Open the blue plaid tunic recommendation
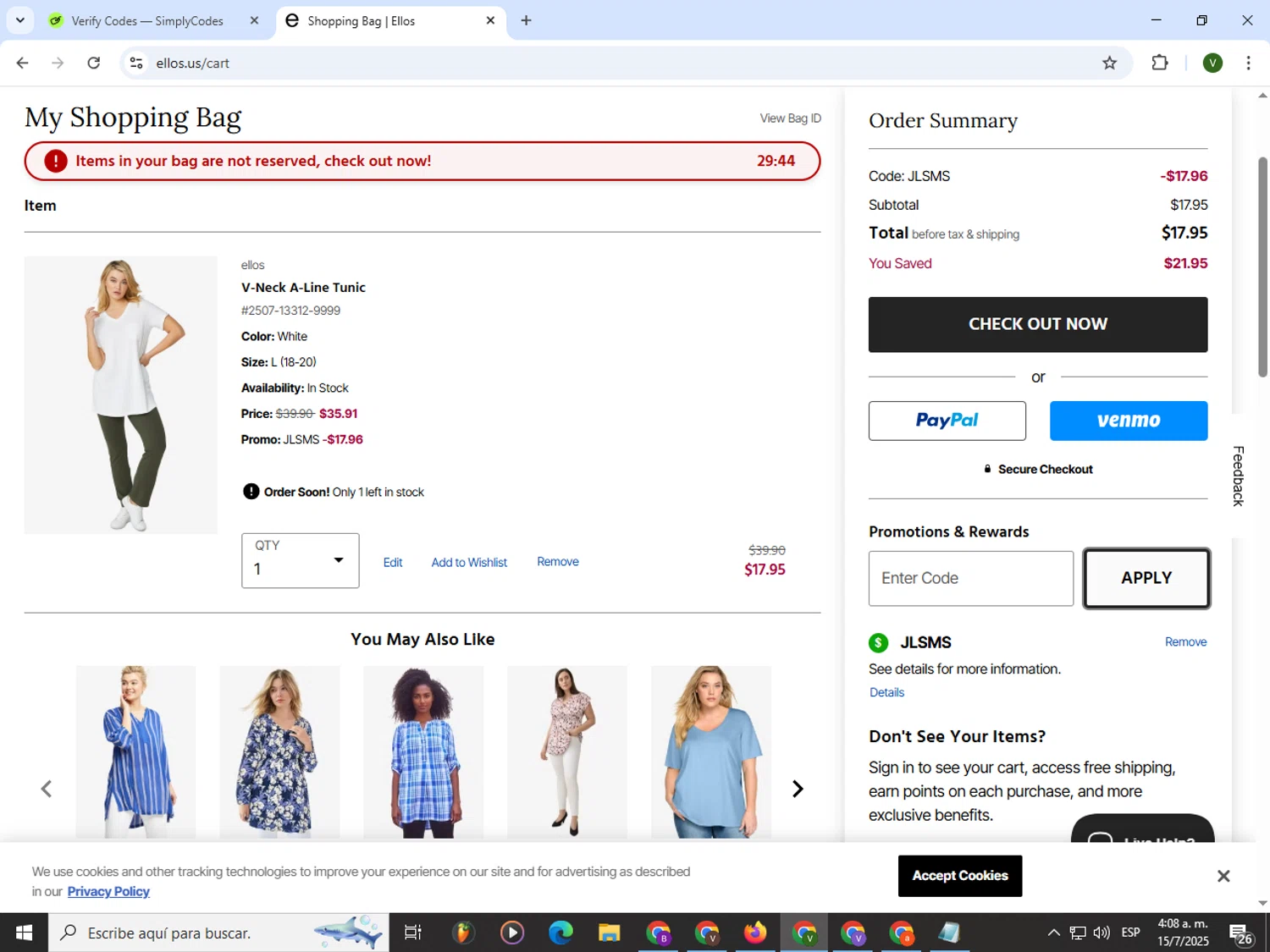Viewport: 1270px width, 952px height. (x=423, y=751)
